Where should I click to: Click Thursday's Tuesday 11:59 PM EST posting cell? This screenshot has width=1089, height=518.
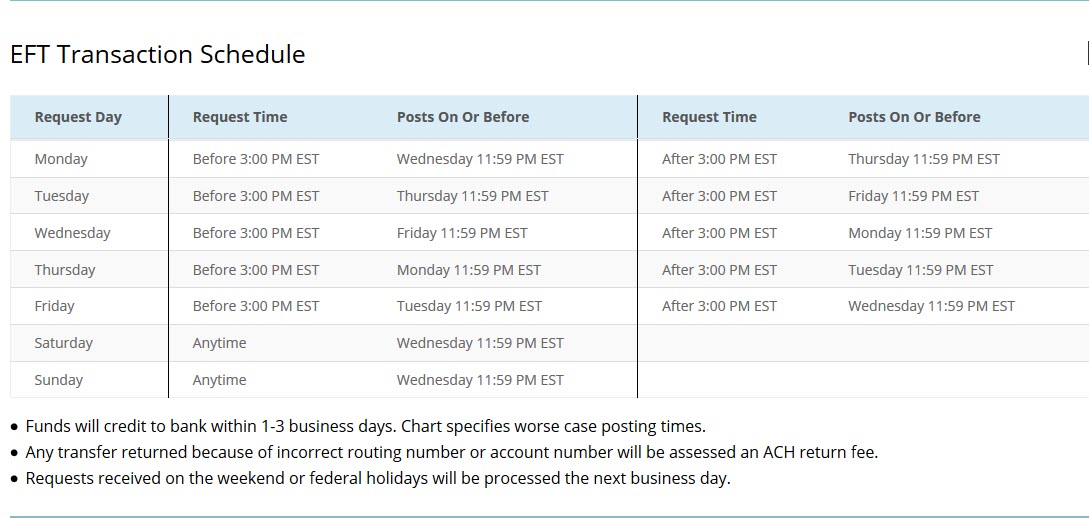920,270
